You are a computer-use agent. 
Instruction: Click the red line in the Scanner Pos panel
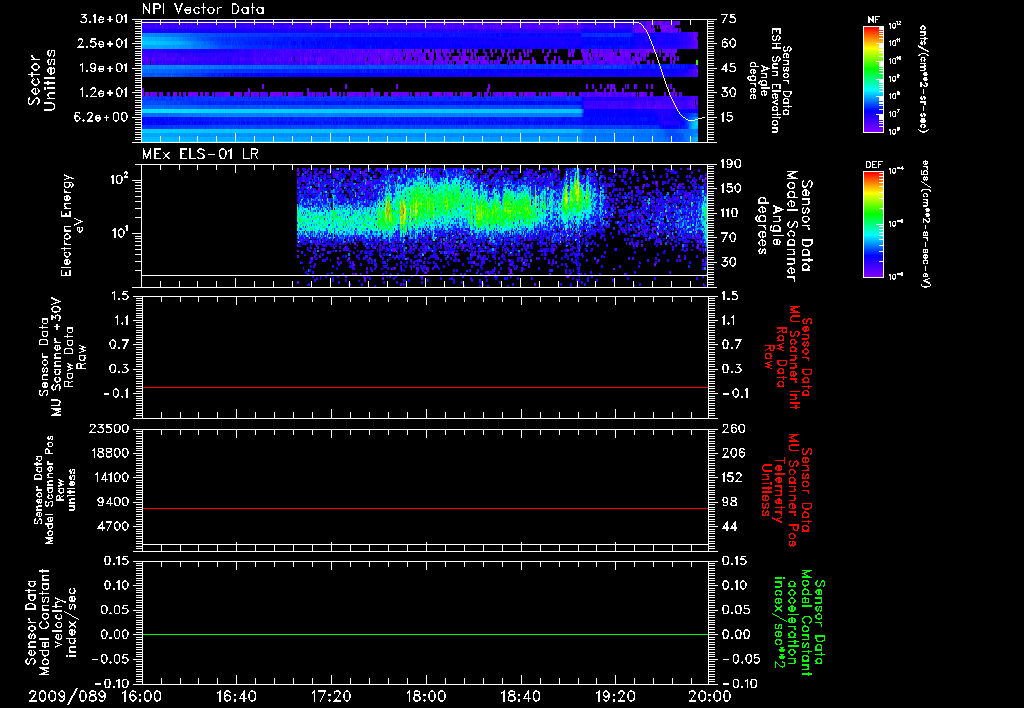coord(425,508)
